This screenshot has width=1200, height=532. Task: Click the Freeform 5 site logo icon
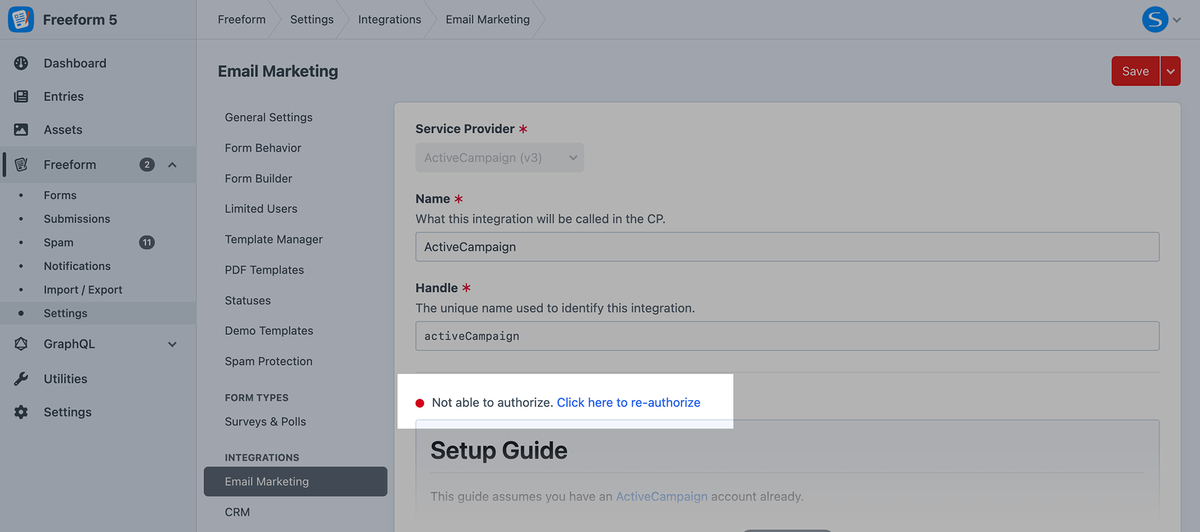(20, 19)
